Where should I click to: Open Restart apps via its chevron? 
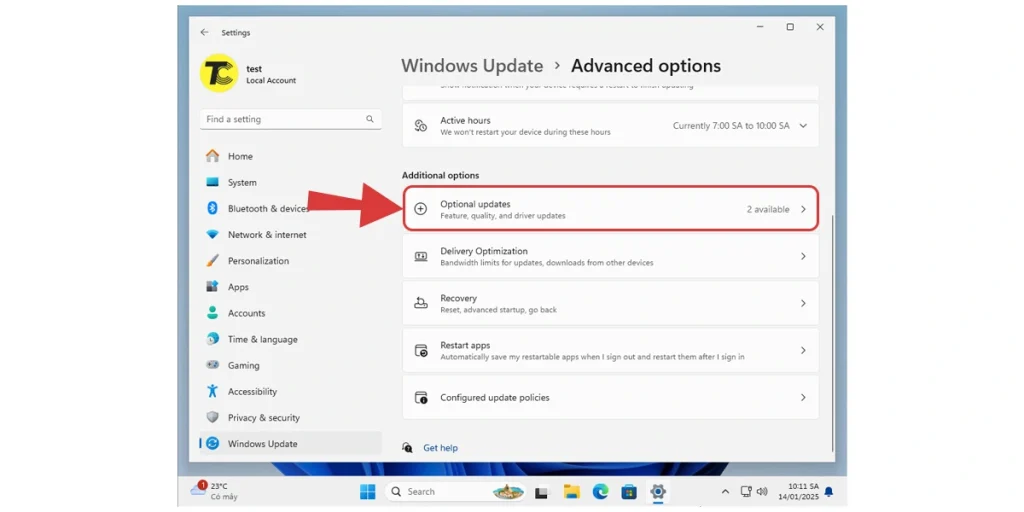[x=802, y=351]
